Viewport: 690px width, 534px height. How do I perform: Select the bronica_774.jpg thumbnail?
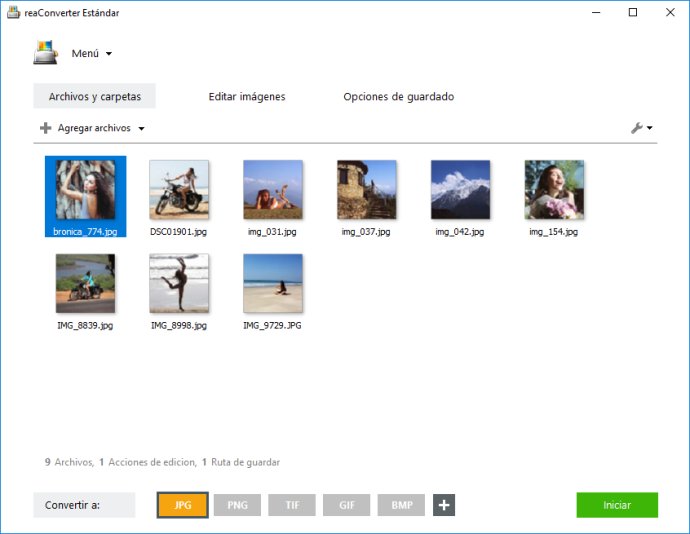click(x=85, y=189)
